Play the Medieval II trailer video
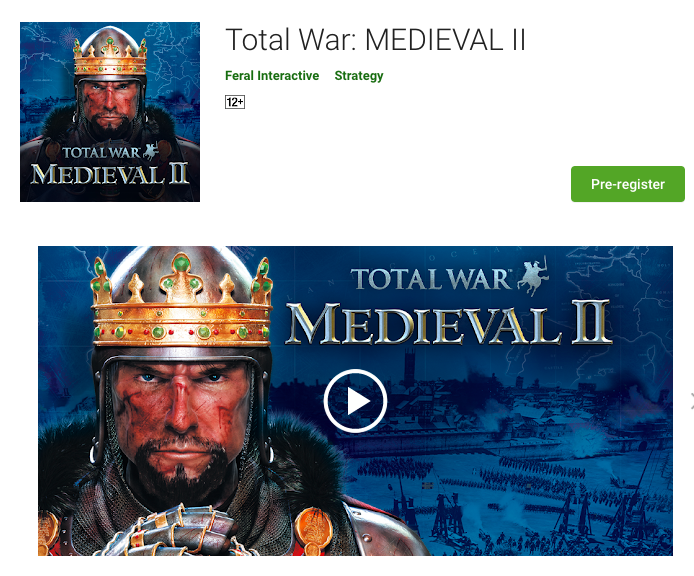 tap(355, 401)
